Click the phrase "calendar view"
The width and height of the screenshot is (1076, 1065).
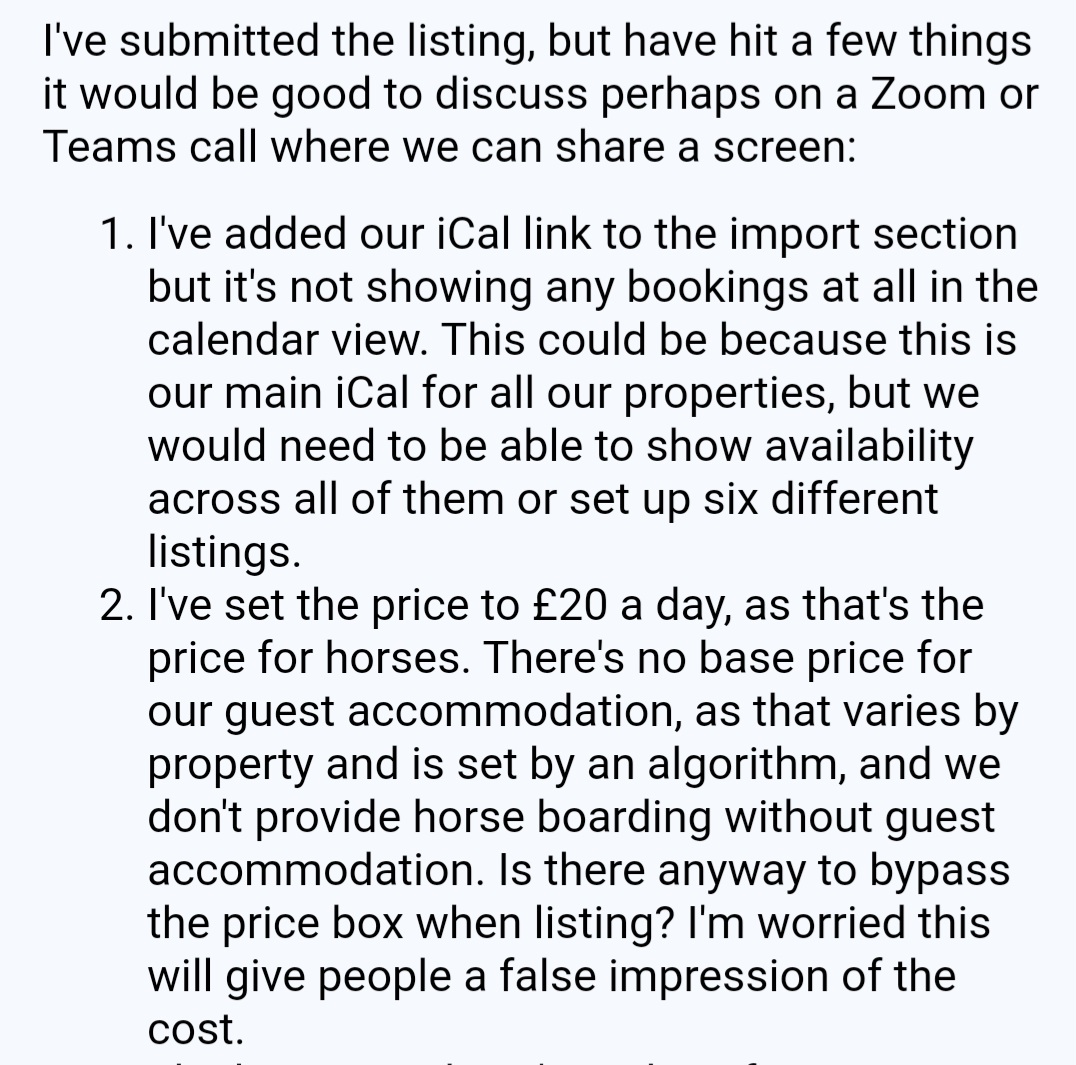click(288, 340)
